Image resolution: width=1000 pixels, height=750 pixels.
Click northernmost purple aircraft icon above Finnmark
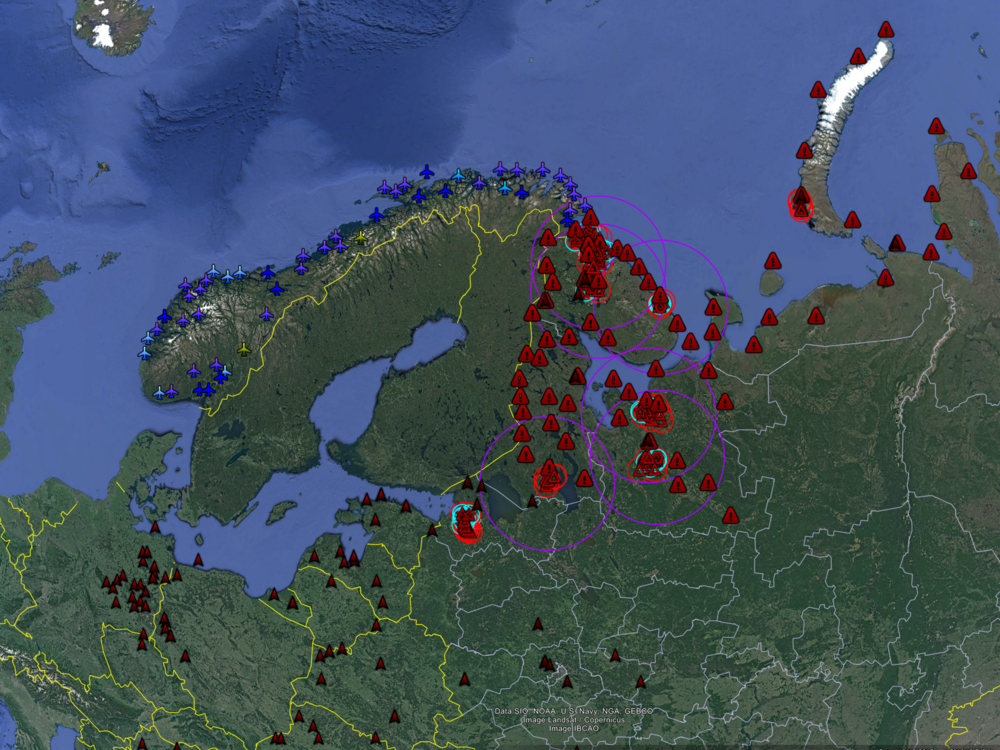click(501, 169)
